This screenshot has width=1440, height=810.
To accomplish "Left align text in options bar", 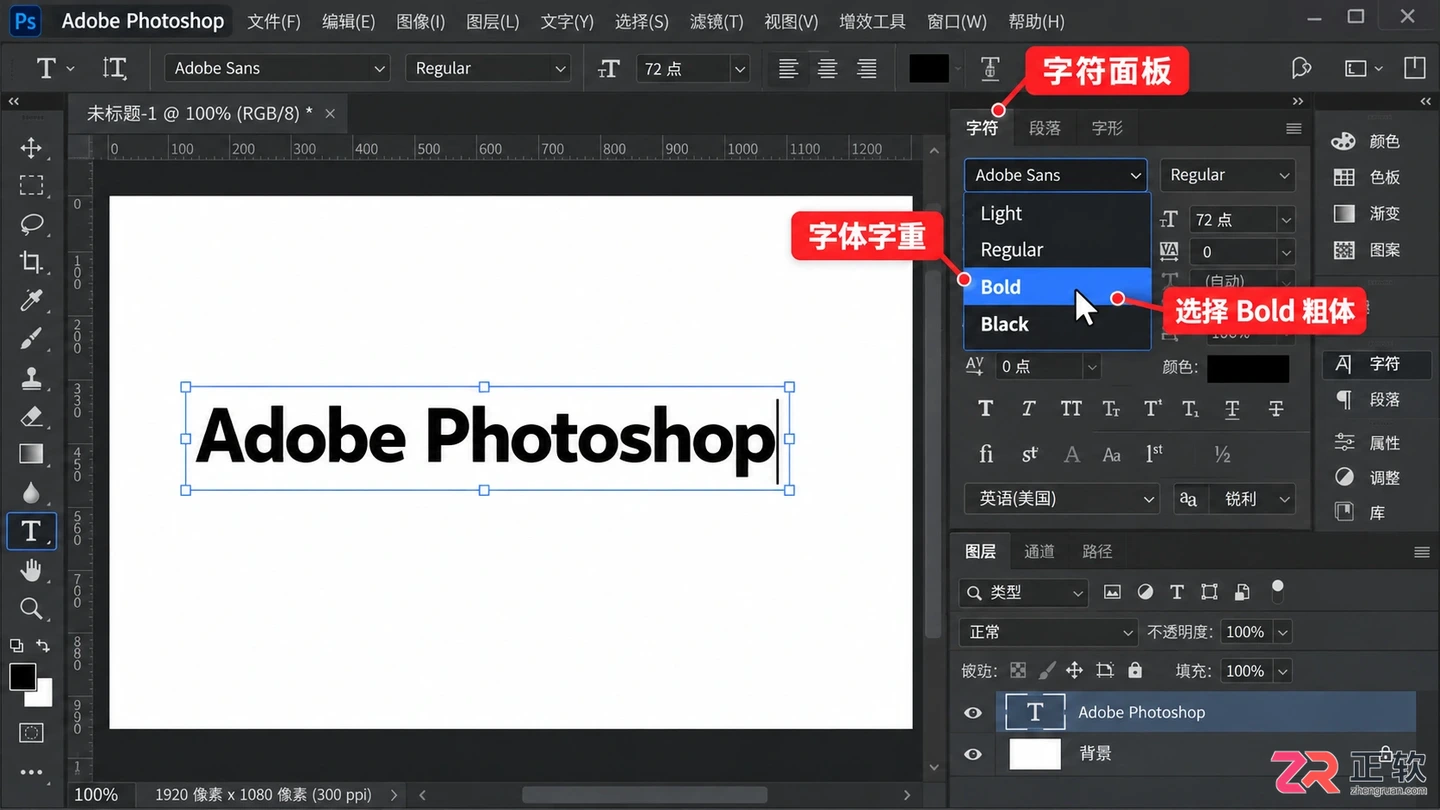I will pyautogui.click(x=788, y=68).
